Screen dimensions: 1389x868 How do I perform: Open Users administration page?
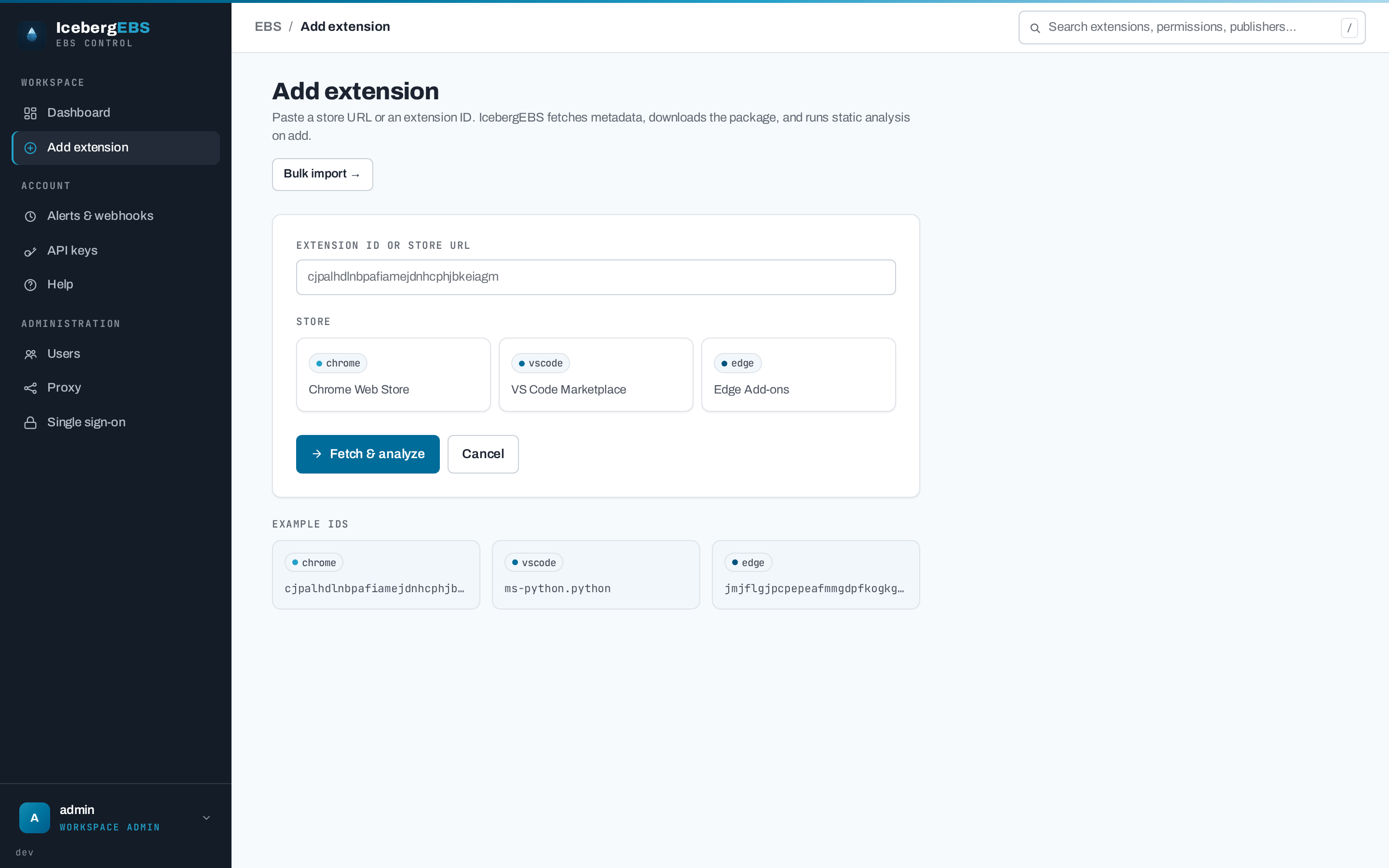pyautogui.click(x=115, y=354)
